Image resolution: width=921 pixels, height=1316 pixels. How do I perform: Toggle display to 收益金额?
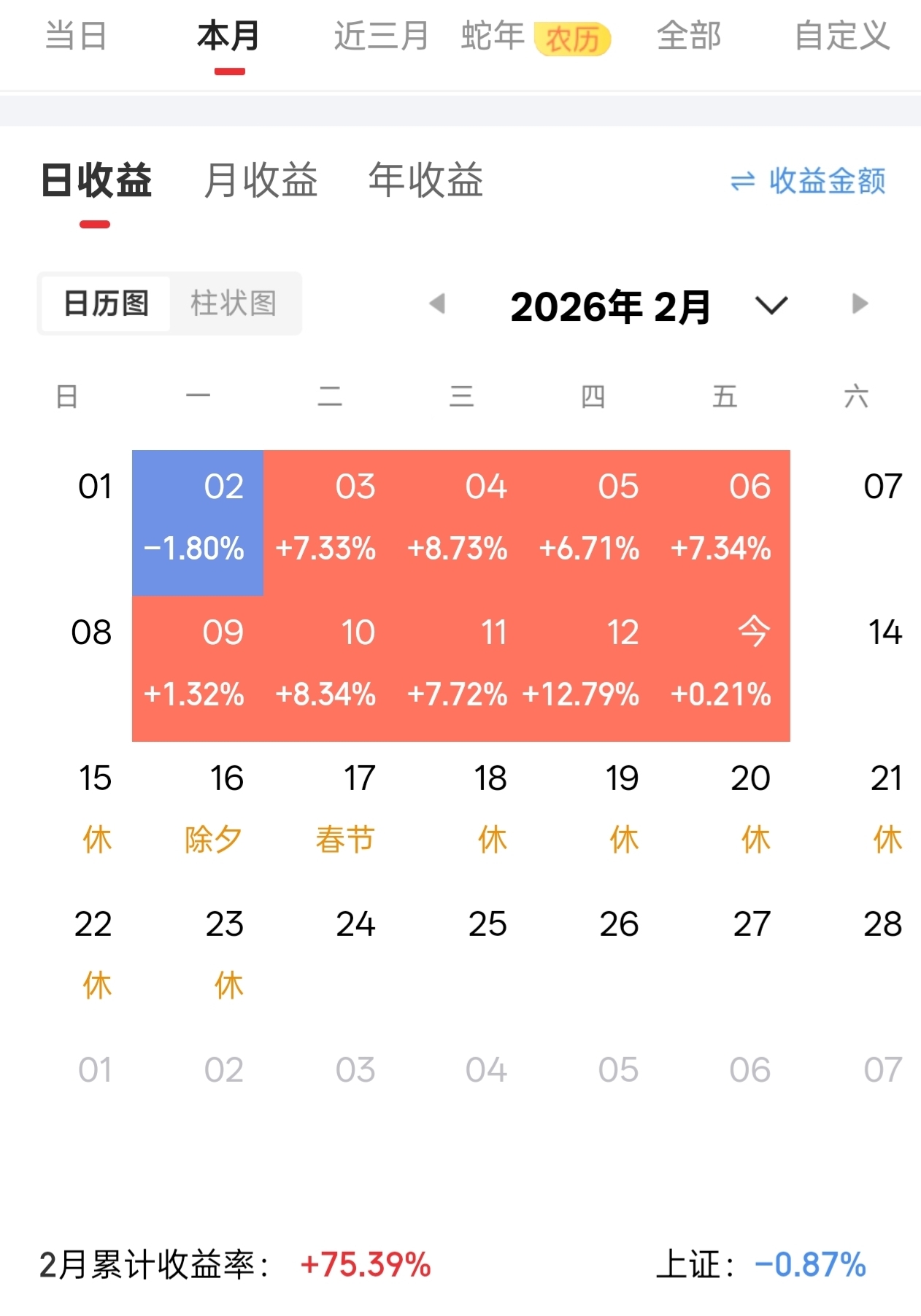pos(826,181)
